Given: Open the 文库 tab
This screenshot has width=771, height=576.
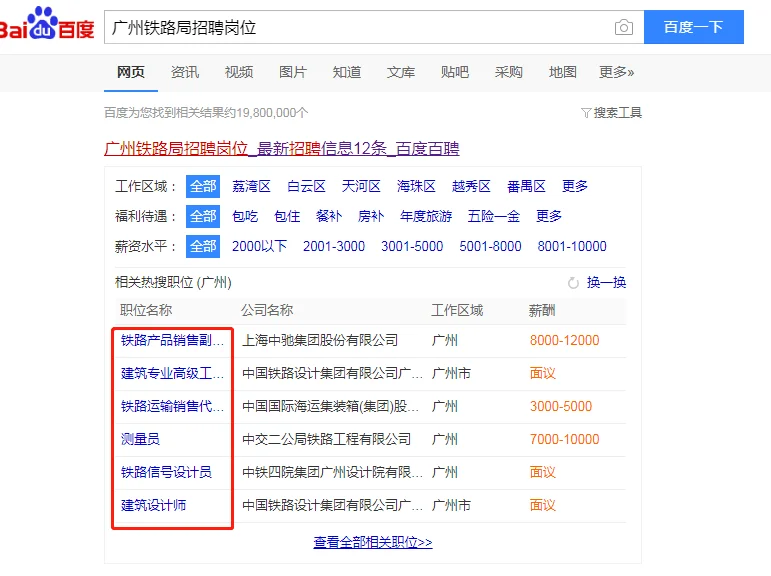Looking at the screenshot, I should tap(401, 72).
